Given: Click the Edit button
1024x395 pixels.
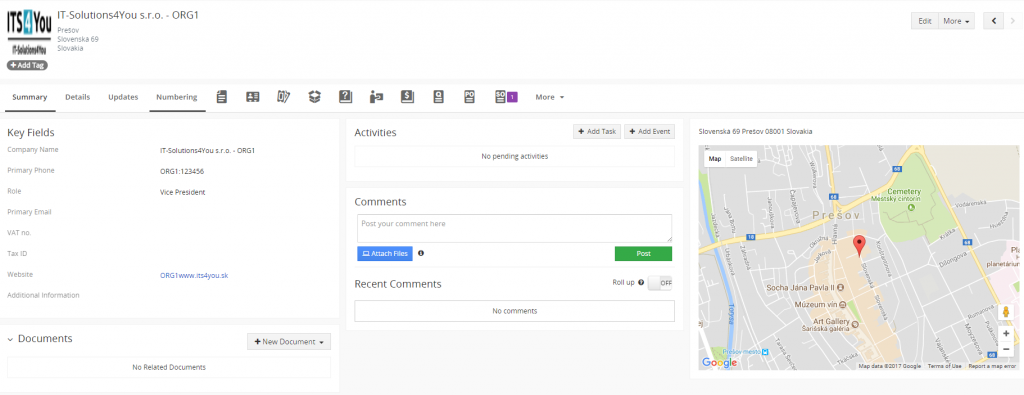Looking at the screenshot, I should [925, 21].
